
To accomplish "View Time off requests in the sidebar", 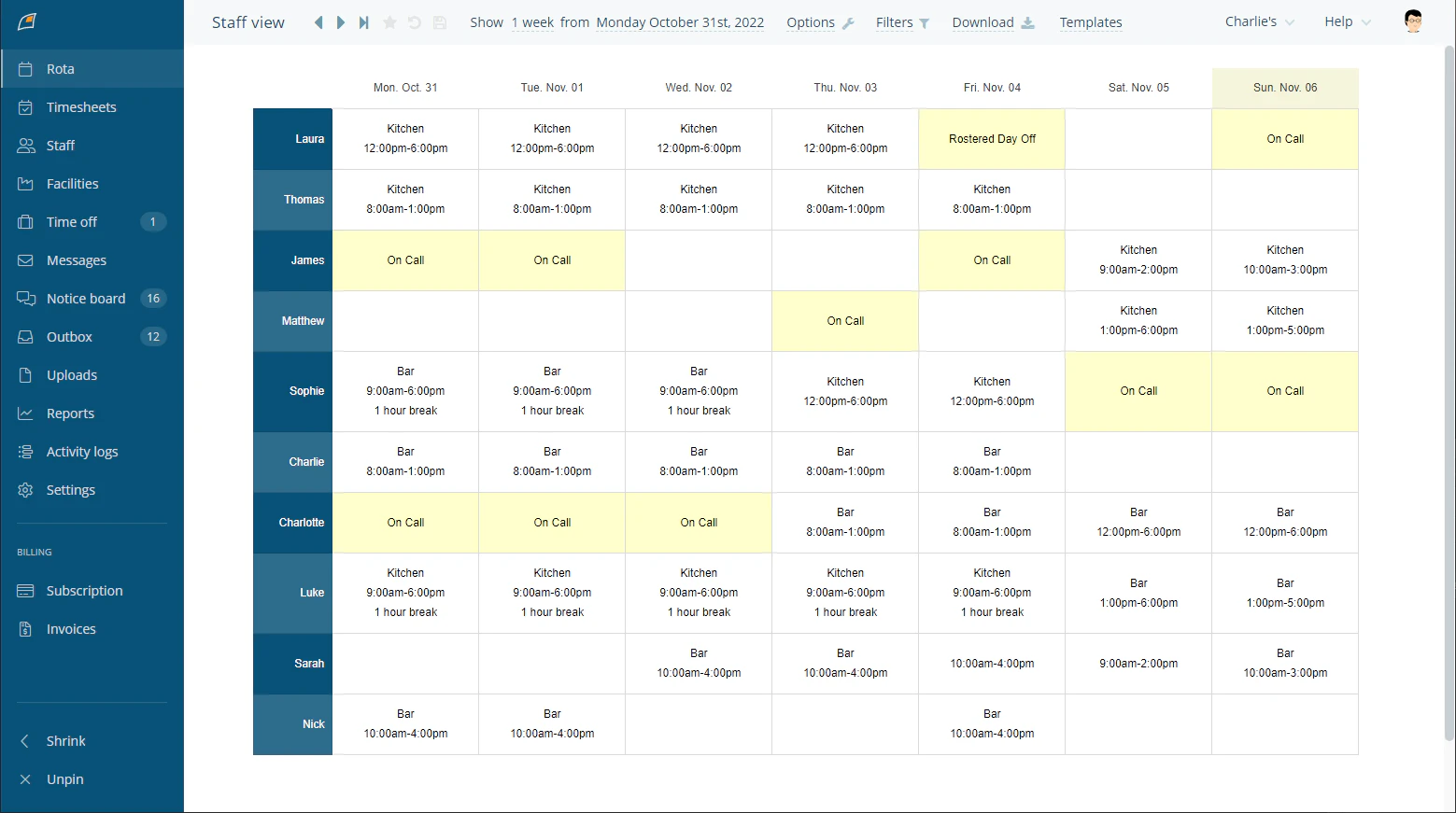I will click(71, 221).
